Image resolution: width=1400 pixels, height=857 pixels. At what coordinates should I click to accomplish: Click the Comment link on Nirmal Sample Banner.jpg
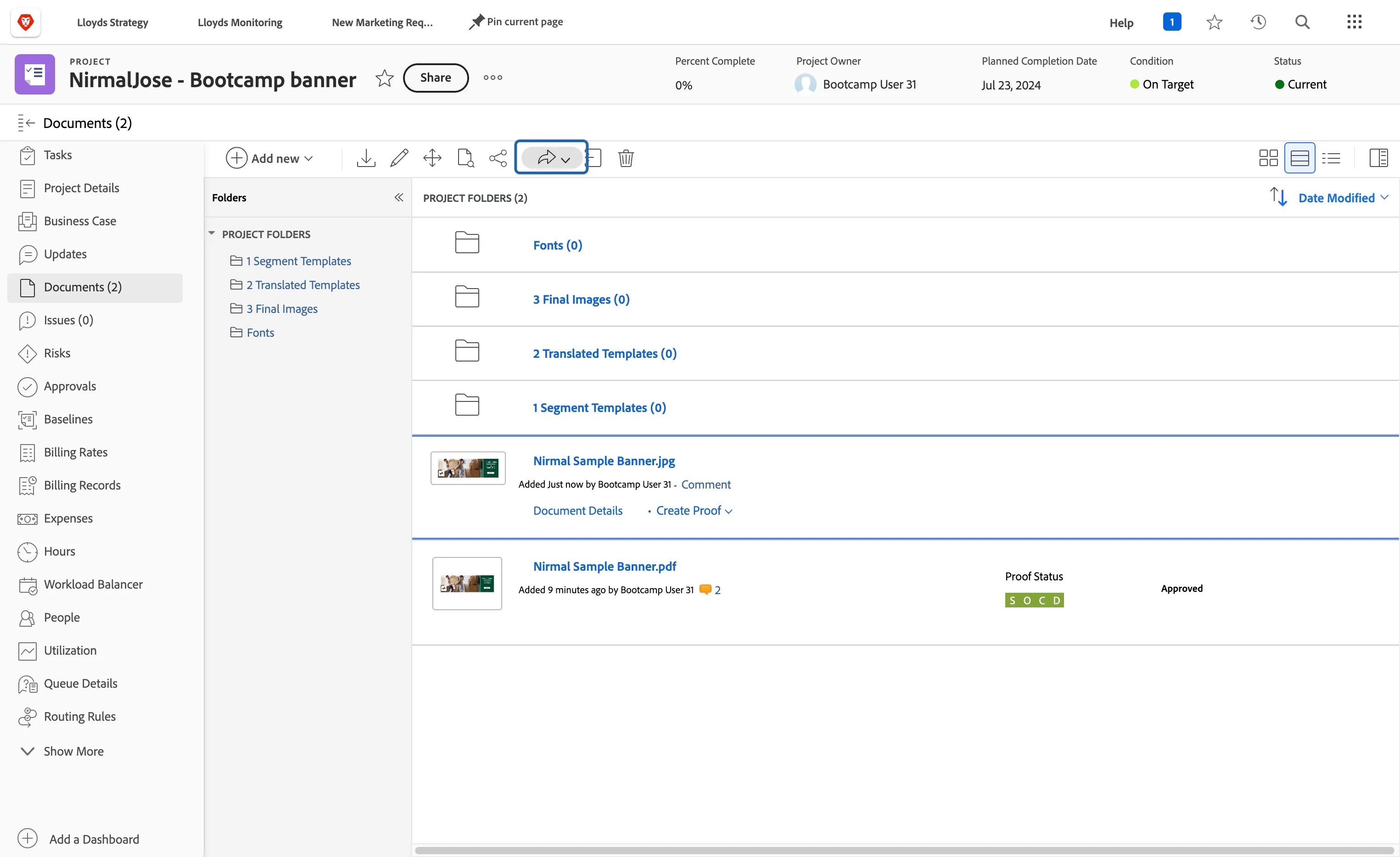pos(706,484)
